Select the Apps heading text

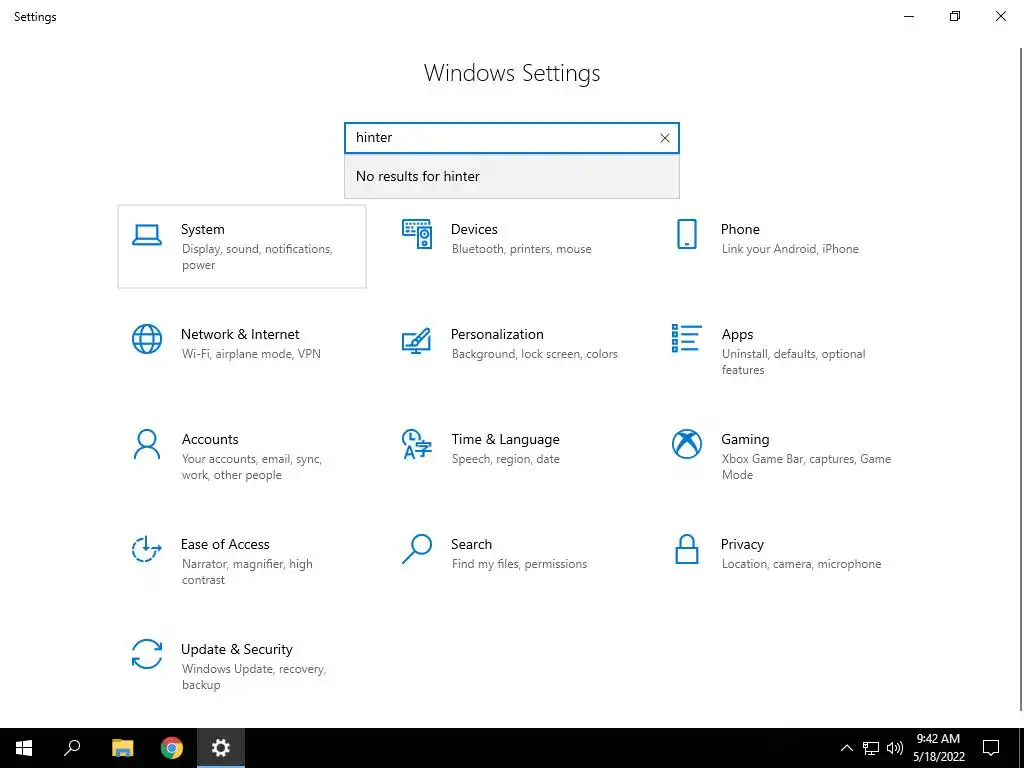click(737, 334)
